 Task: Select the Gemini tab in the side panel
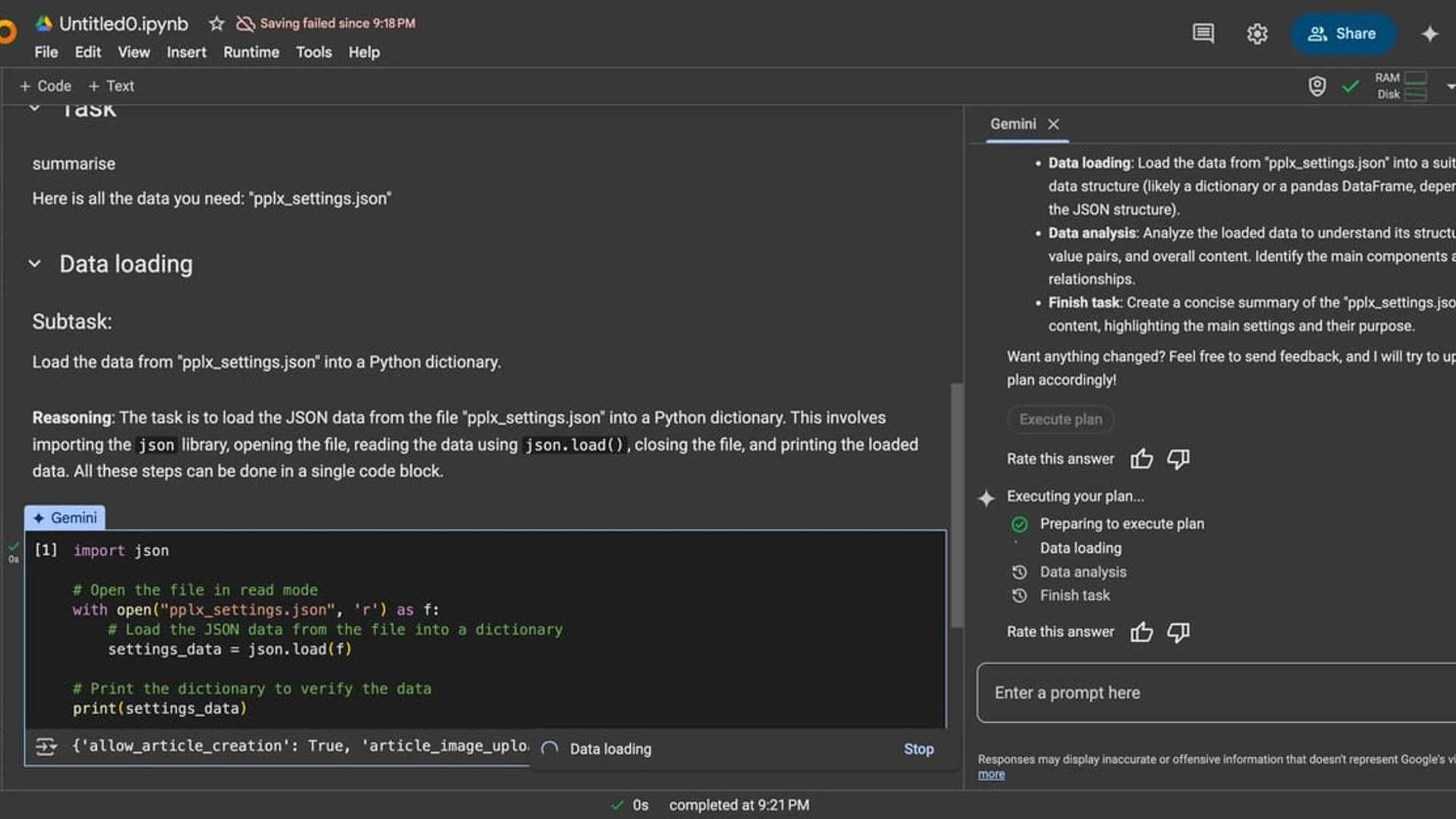click(x=1013, y=124)
